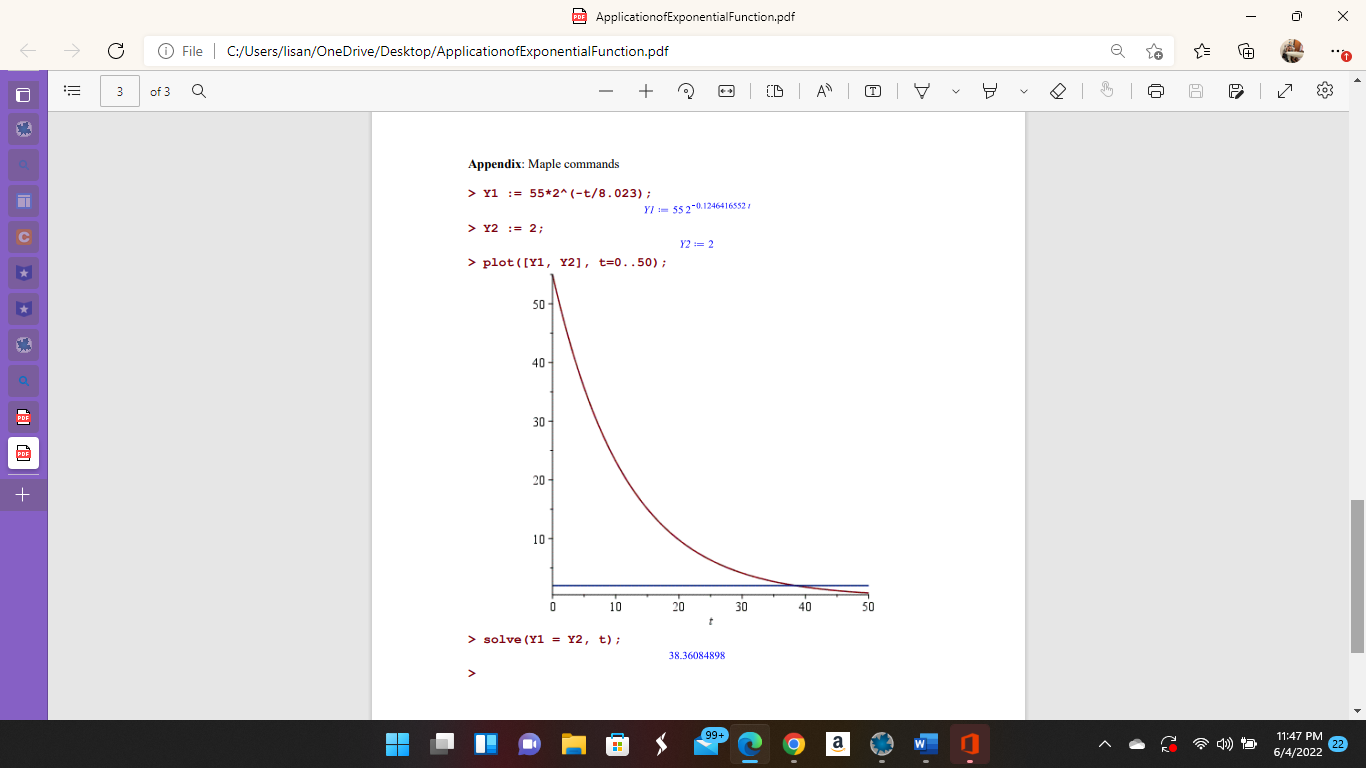Viewport: 1366px width, 768px height.
Task: Expand the Draw pen options dropdown
Action: (956, 91)
